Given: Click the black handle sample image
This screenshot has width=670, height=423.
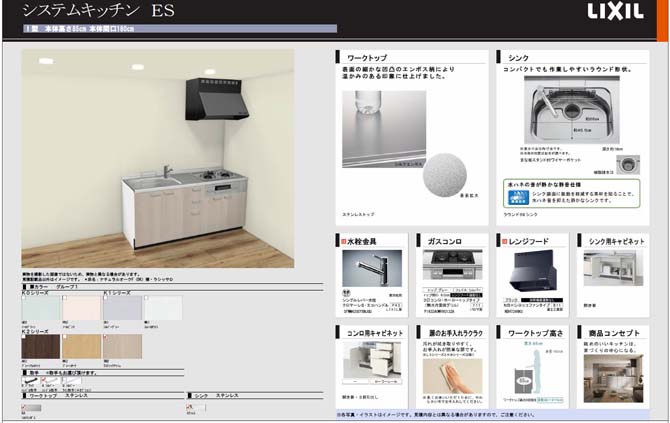Looking at the screenshot, I should click(31, 380).
